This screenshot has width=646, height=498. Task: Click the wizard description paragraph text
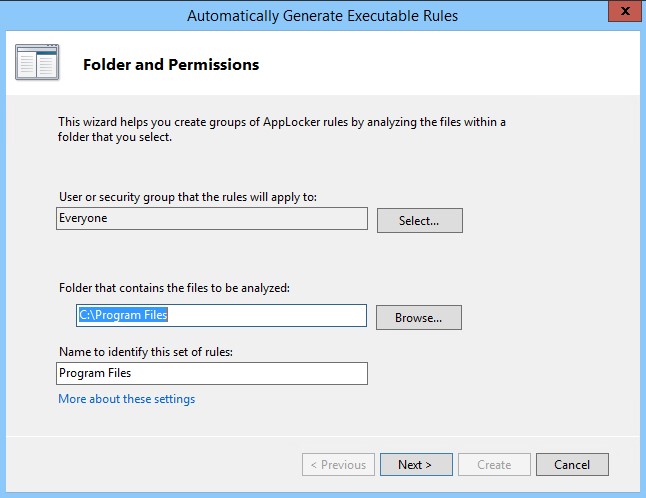(281, 130)
